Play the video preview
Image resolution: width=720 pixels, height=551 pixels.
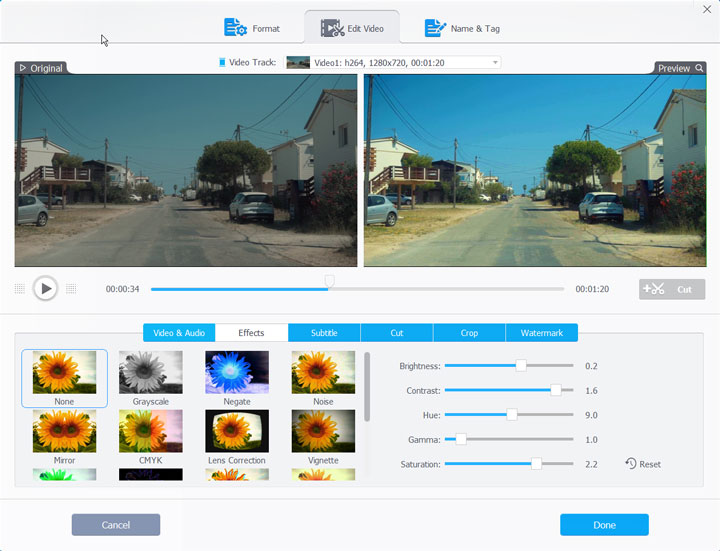click(x=45, y=288)
